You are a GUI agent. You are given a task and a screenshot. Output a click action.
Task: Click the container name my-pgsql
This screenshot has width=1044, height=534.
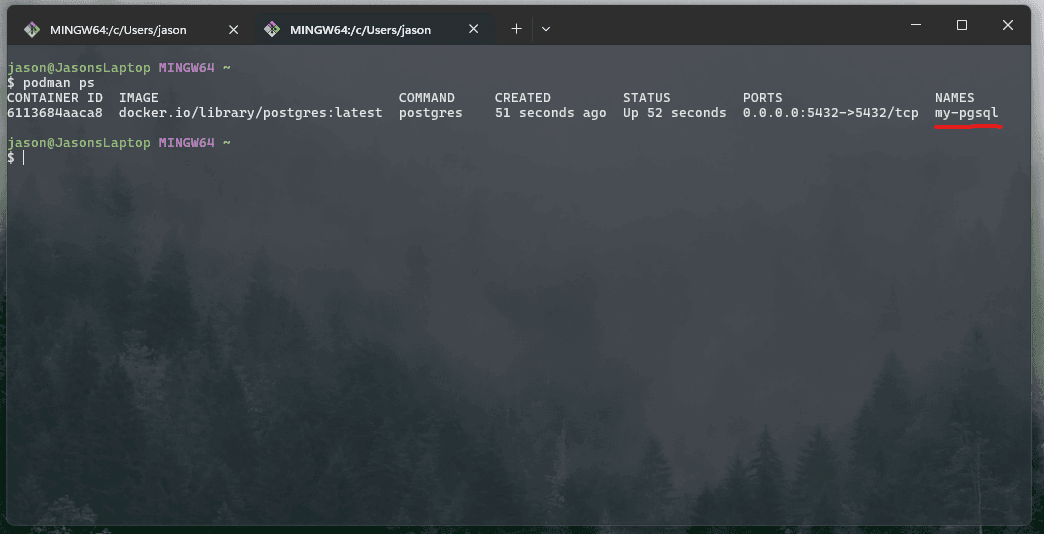point(966,113)
